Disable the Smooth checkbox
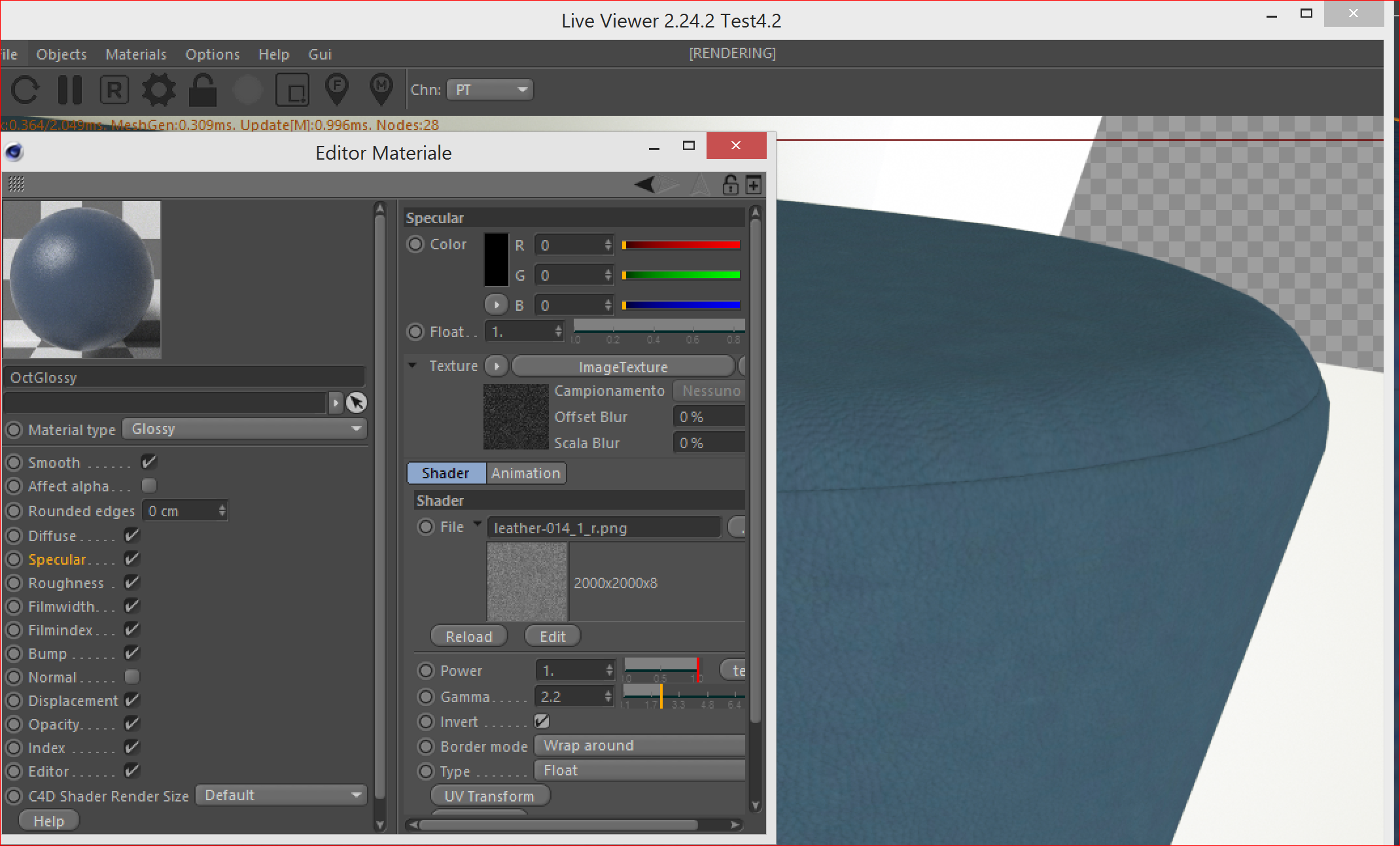This screenshot has width=1400, height=846. pyautogui.click(x=149, y=462)
